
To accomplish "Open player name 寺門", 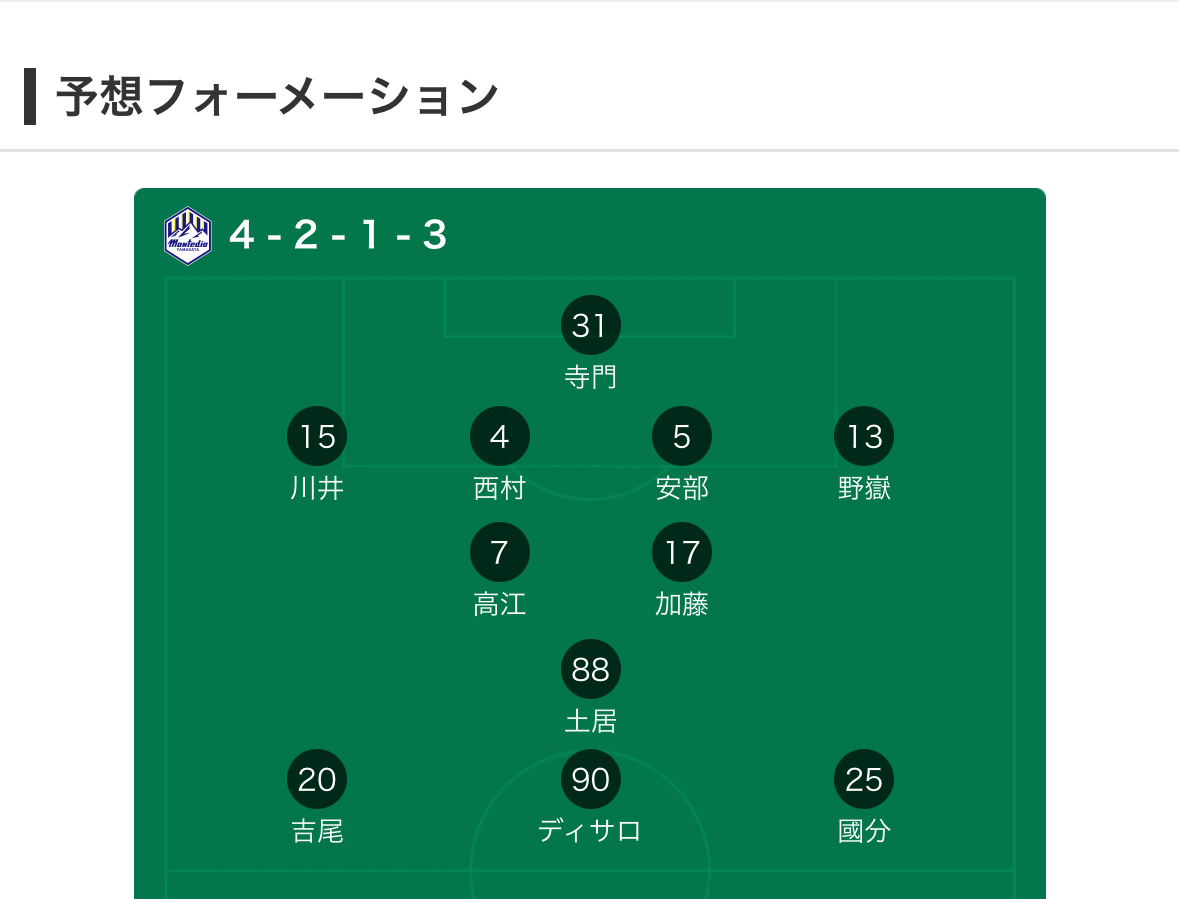I will (590, 377).
